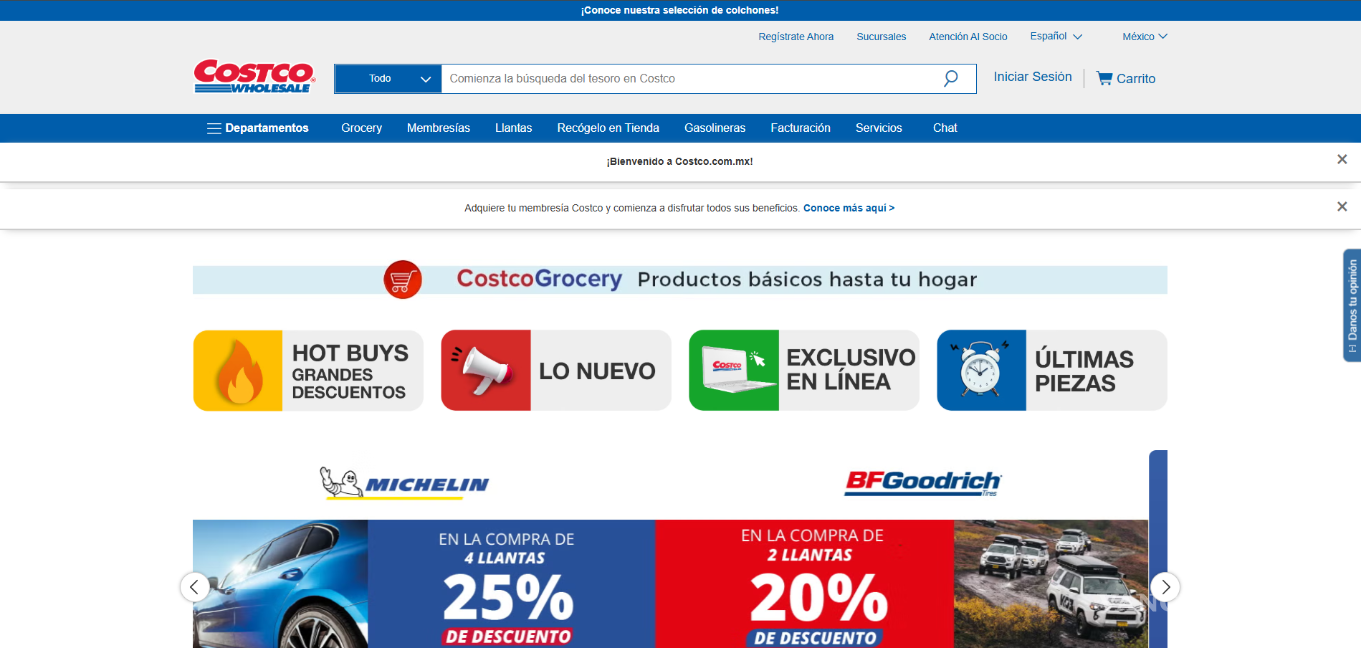Open the Conoce más aquí link
The image size is (1361, 648).
848,207
